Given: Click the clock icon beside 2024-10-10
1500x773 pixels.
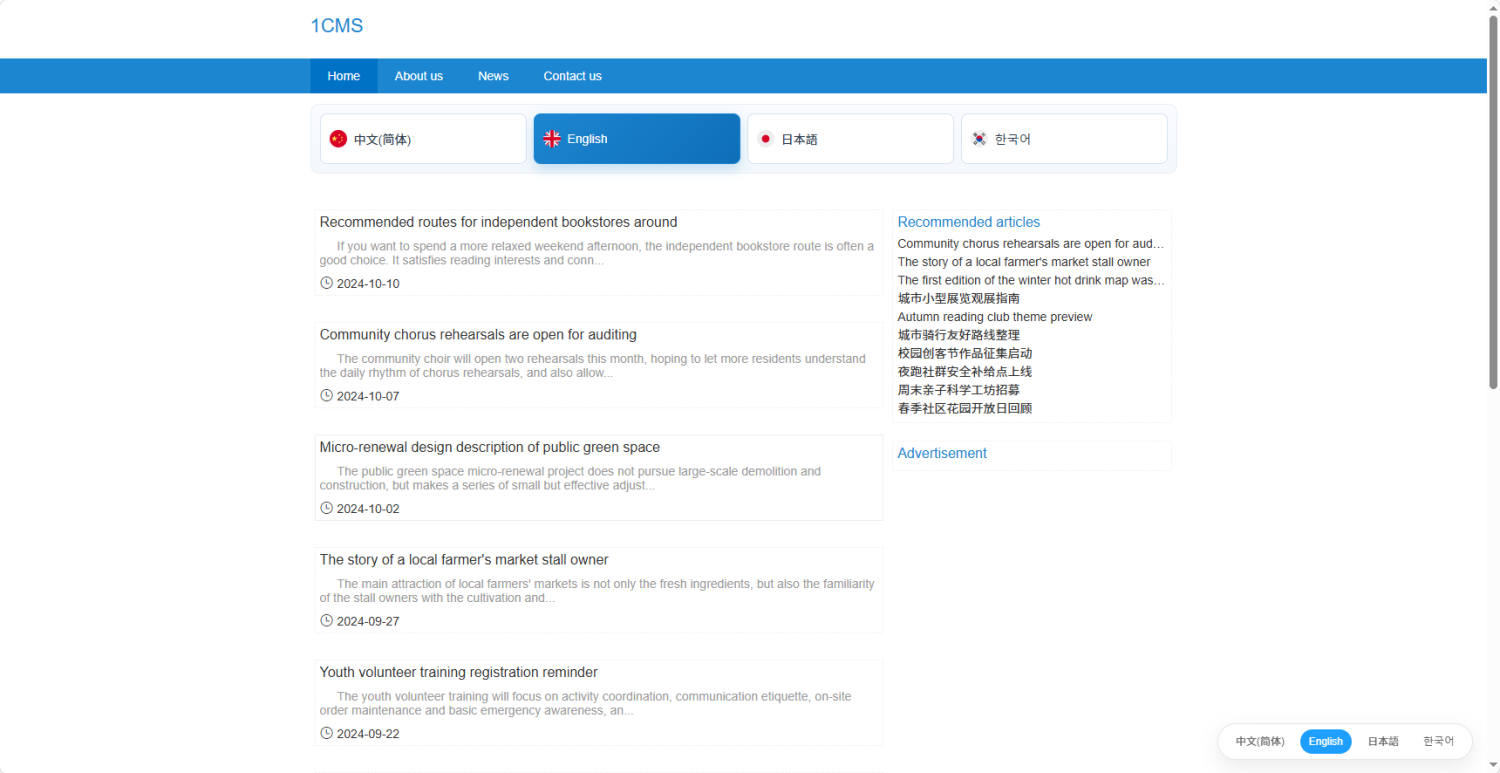Looking at the screenshot, I should 326,283.
